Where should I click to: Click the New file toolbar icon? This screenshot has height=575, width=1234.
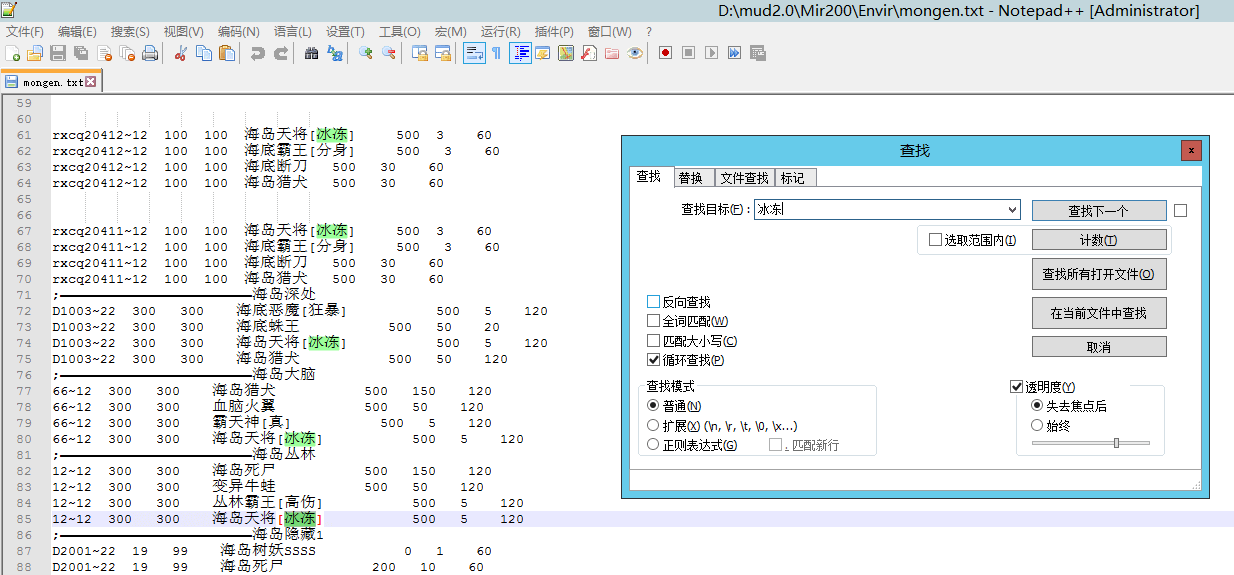13,53
